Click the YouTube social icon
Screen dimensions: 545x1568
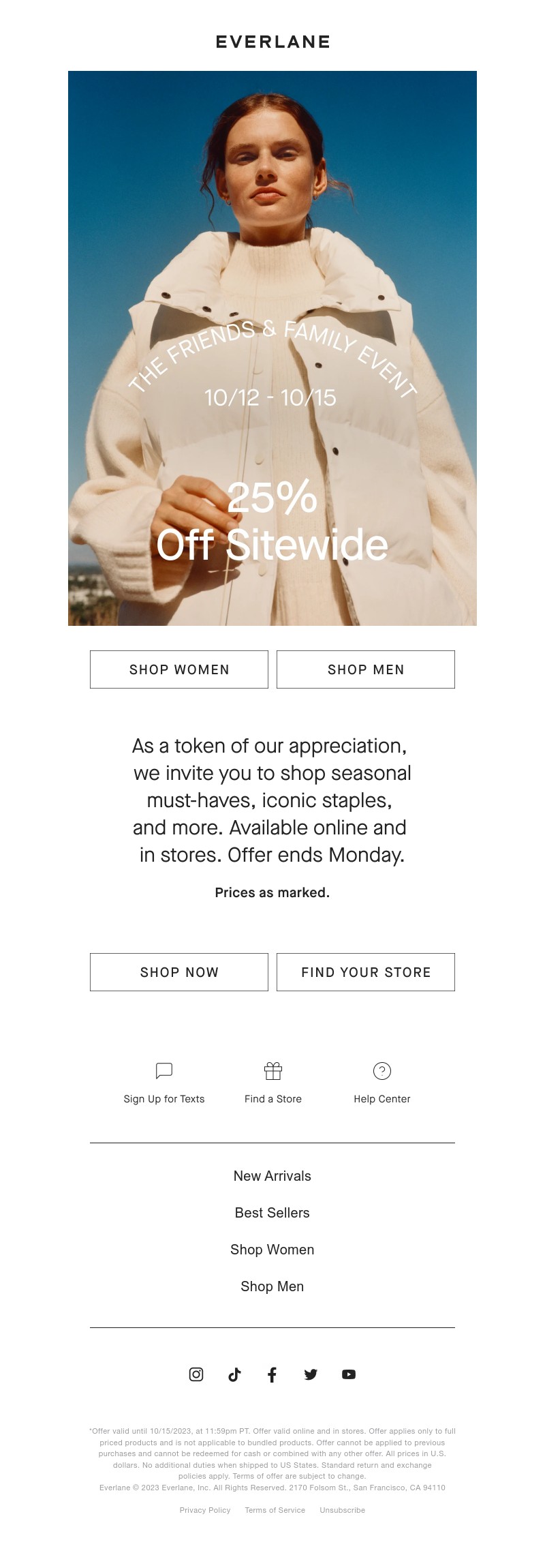pos(349,1374)
